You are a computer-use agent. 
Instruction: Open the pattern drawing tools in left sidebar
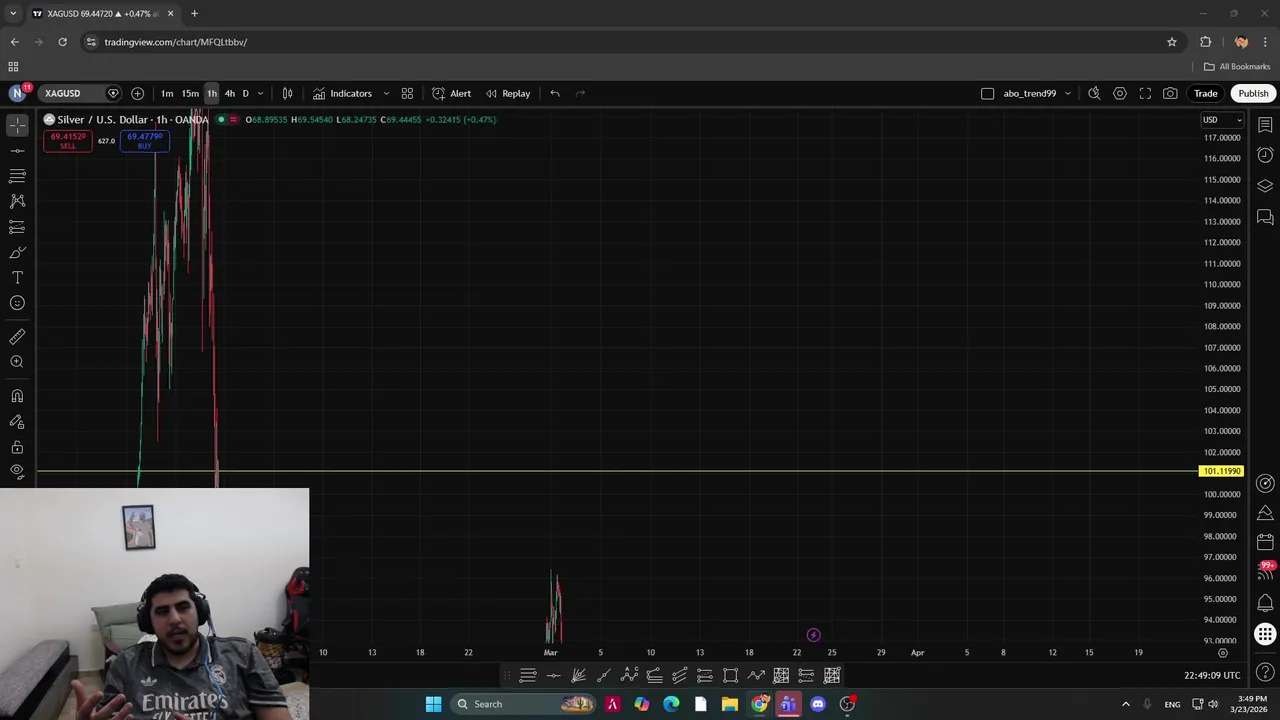tap(17, 201)
